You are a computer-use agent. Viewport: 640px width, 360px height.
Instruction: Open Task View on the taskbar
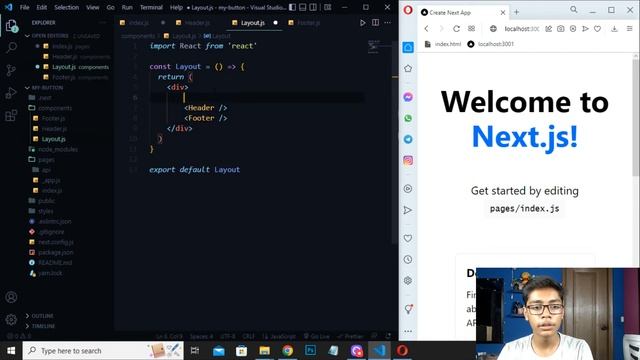click(195, 351)
